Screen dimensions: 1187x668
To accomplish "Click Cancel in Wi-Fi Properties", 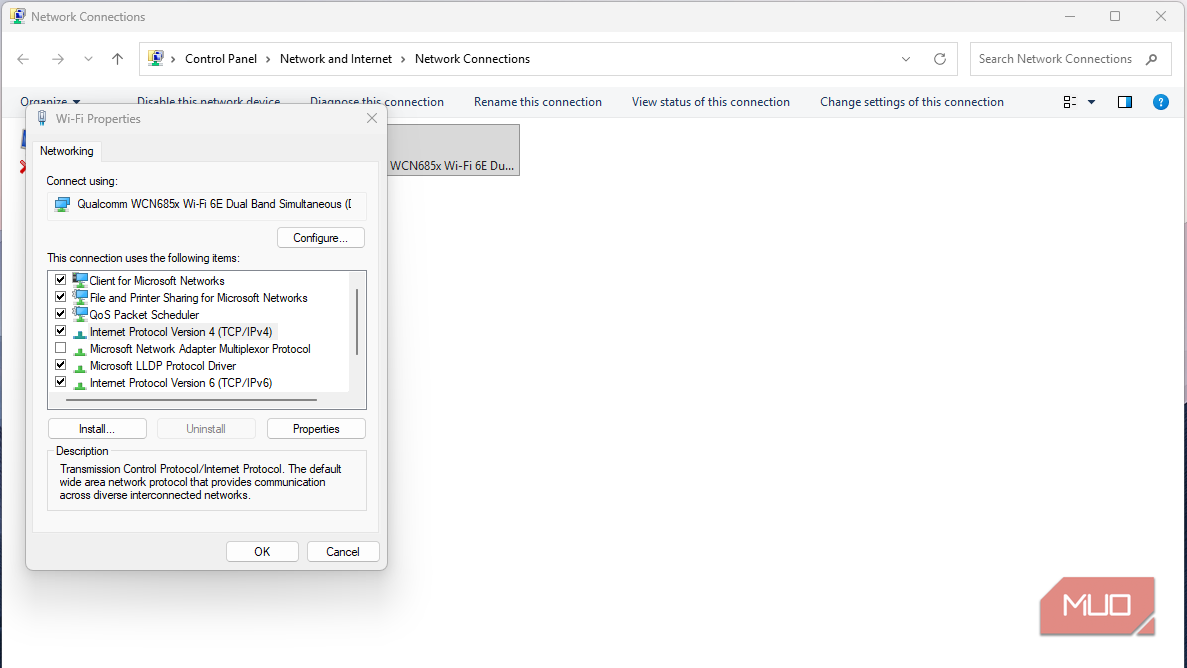I will [x=343, y=551].
